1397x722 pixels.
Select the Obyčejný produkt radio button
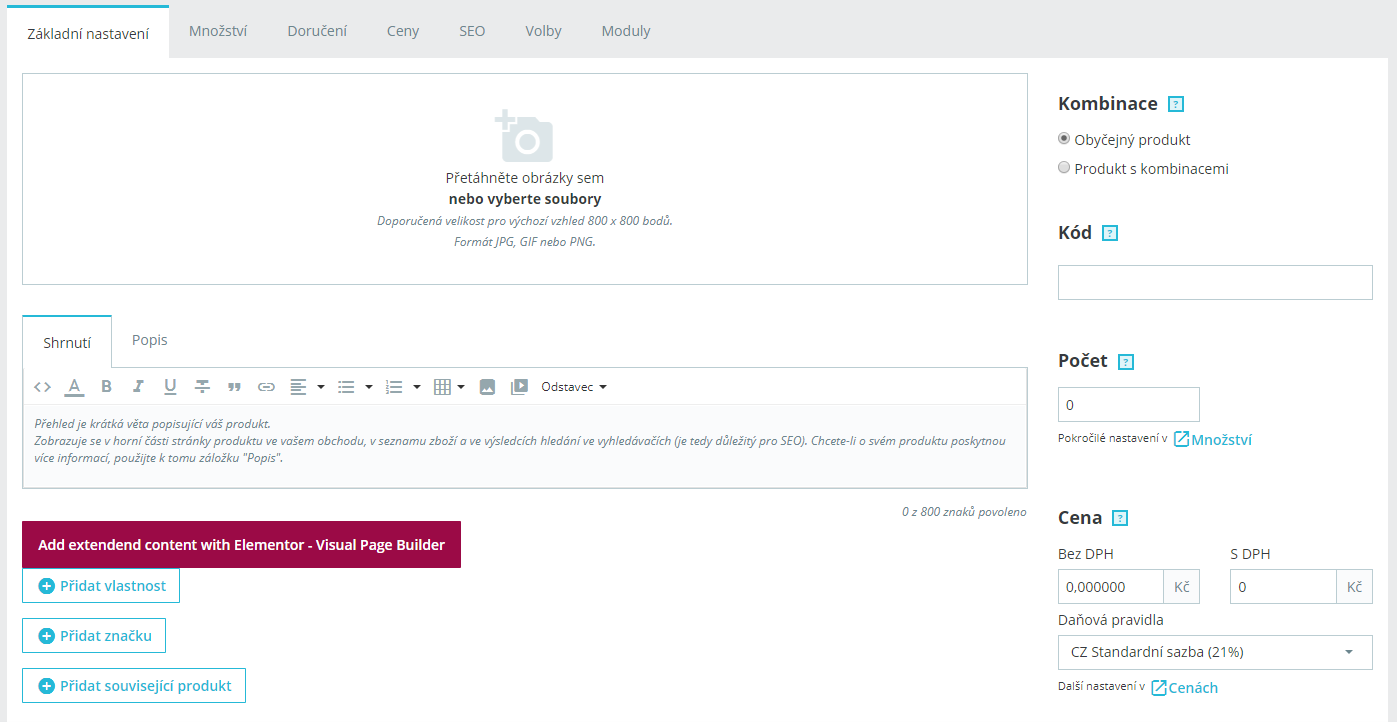pos(1064,139)
